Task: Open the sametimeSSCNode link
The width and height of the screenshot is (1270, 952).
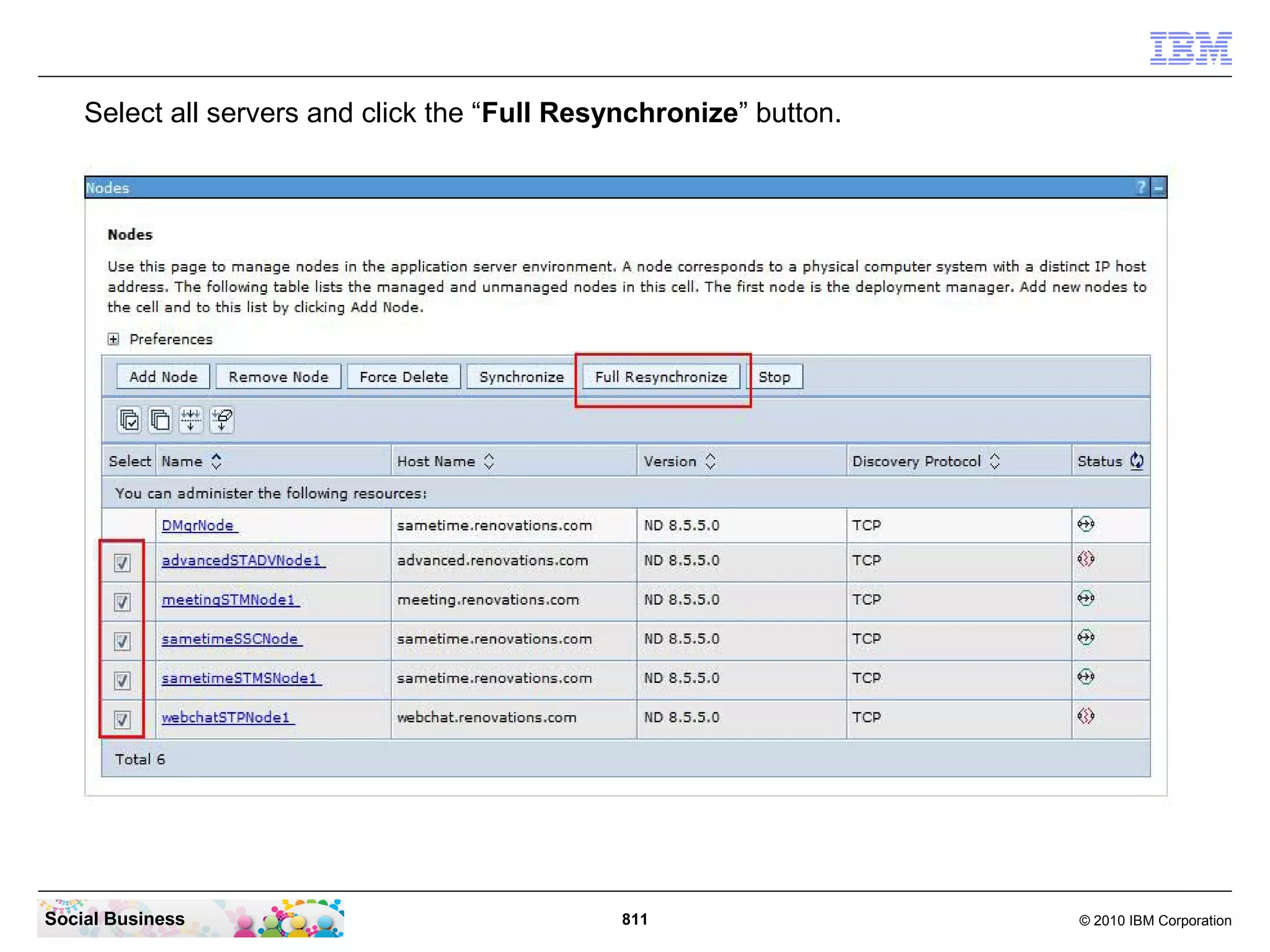Action: click(x=231, y=639)
